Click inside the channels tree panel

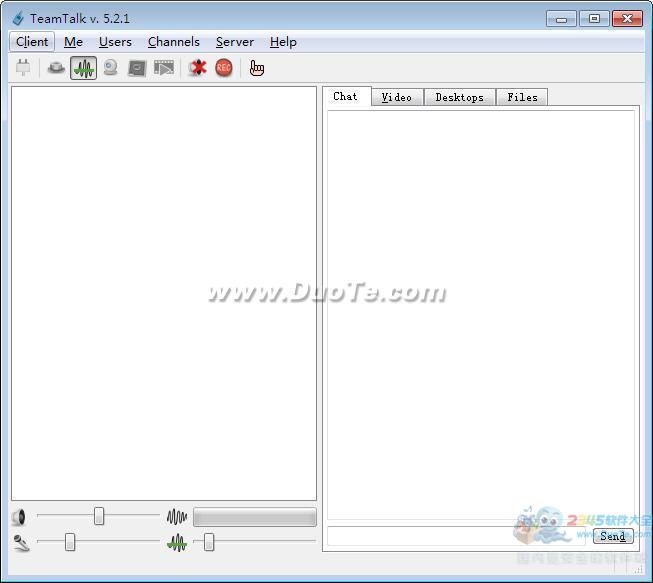[164, 293]
